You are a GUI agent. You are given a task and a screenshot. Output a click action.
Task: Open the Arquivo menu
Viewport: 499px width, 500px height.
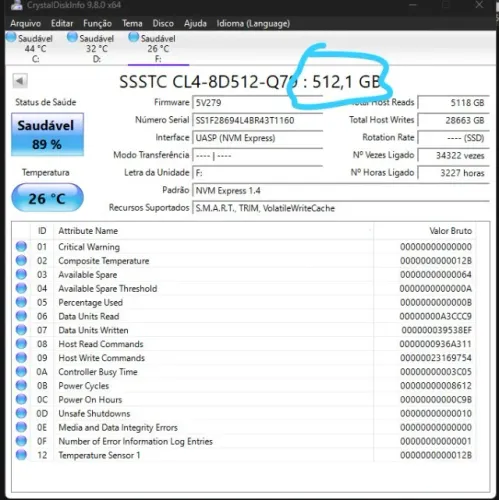25,23
